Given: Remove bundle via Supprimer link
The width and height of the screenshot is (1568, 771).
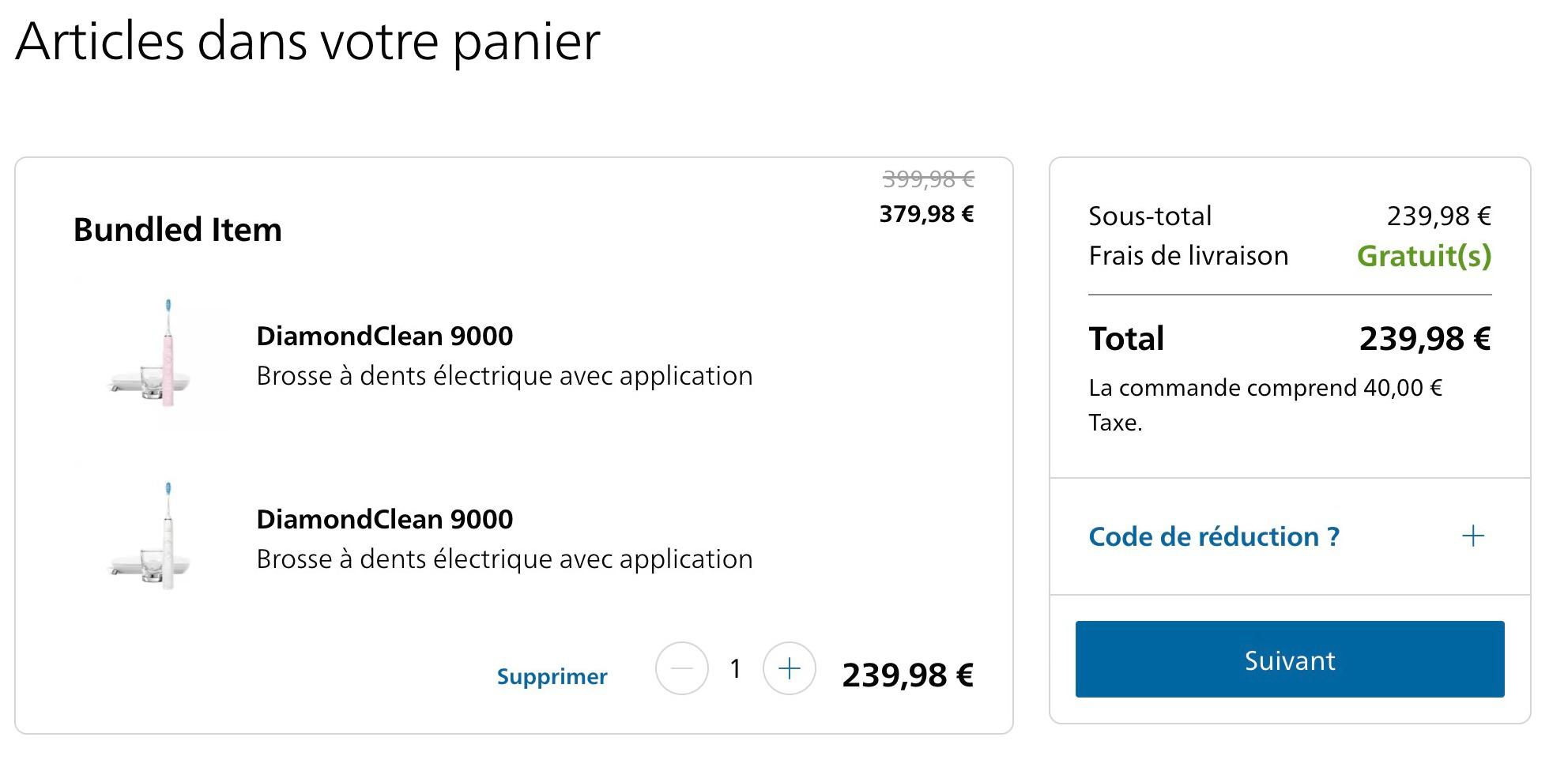Looking at the screenshot, I should point(552,676).
